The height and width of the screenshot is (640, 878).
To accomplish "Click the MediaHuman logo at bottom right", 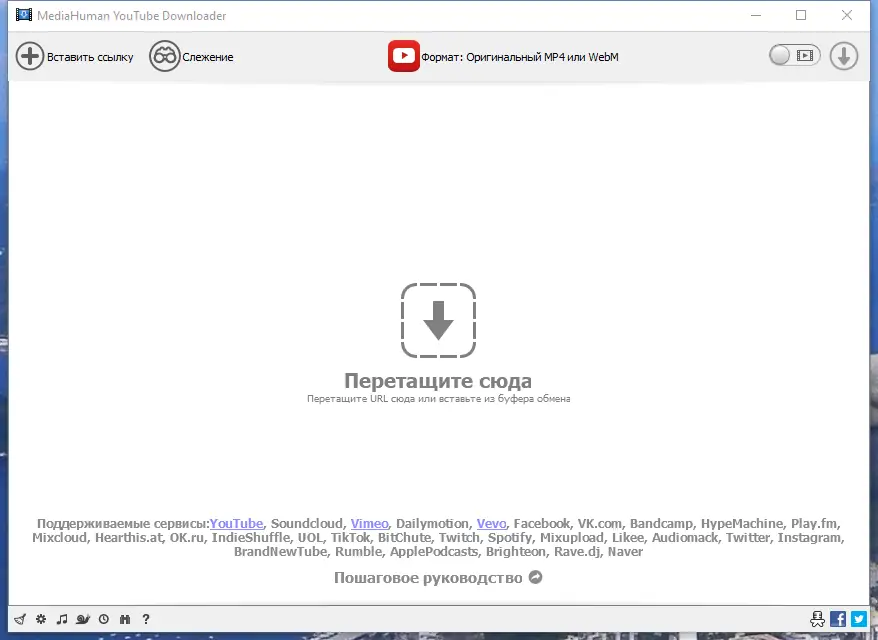I will click(818, 619).
